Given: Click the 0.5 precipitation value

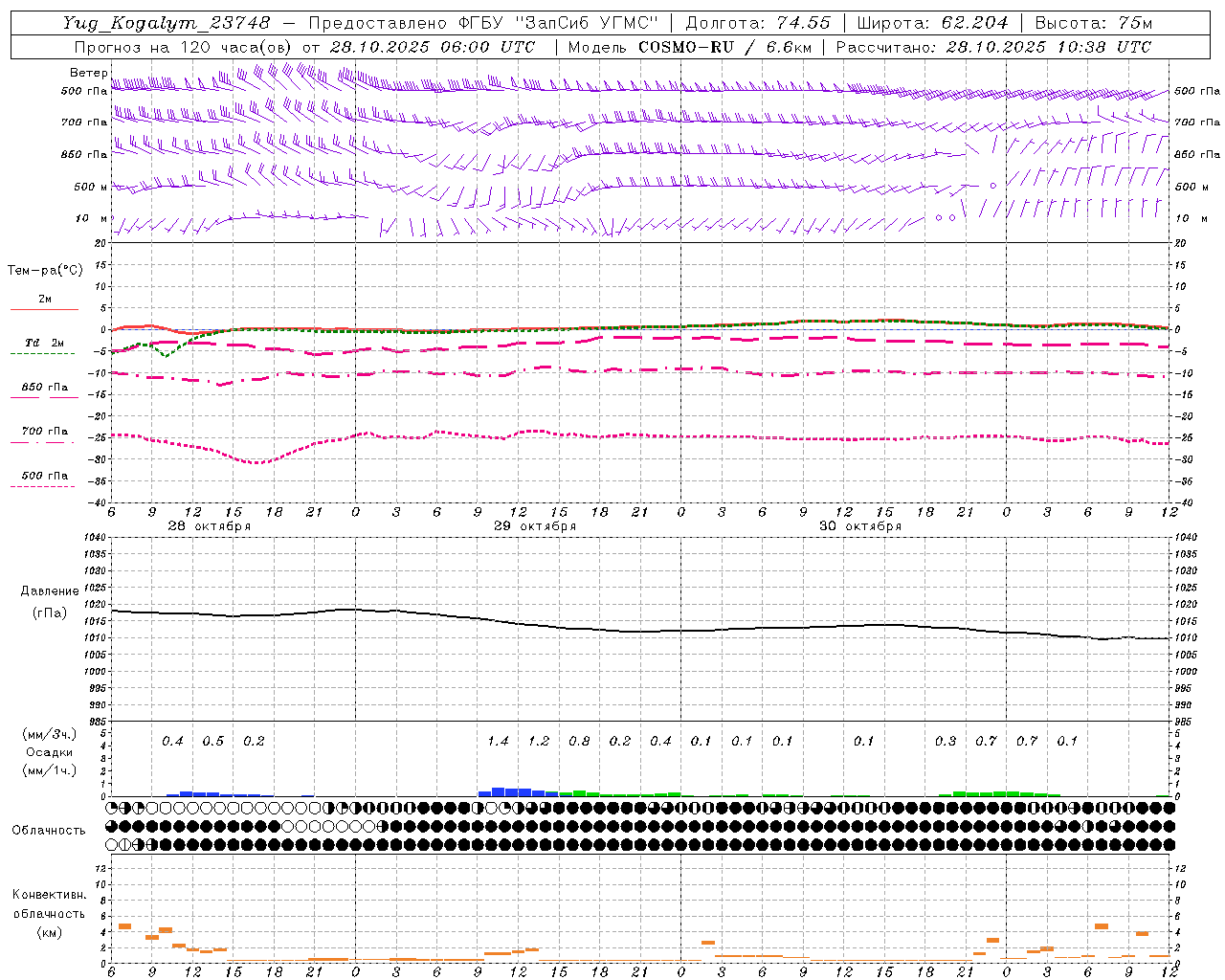Looking at the screenshot, I should pos(213,741).
